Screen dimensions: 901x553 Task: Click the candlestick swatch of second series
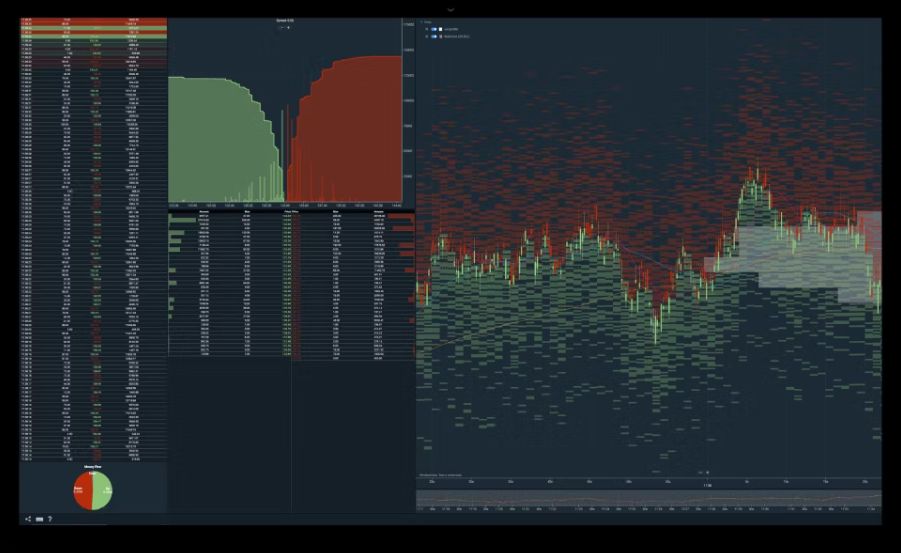point(441,36)
